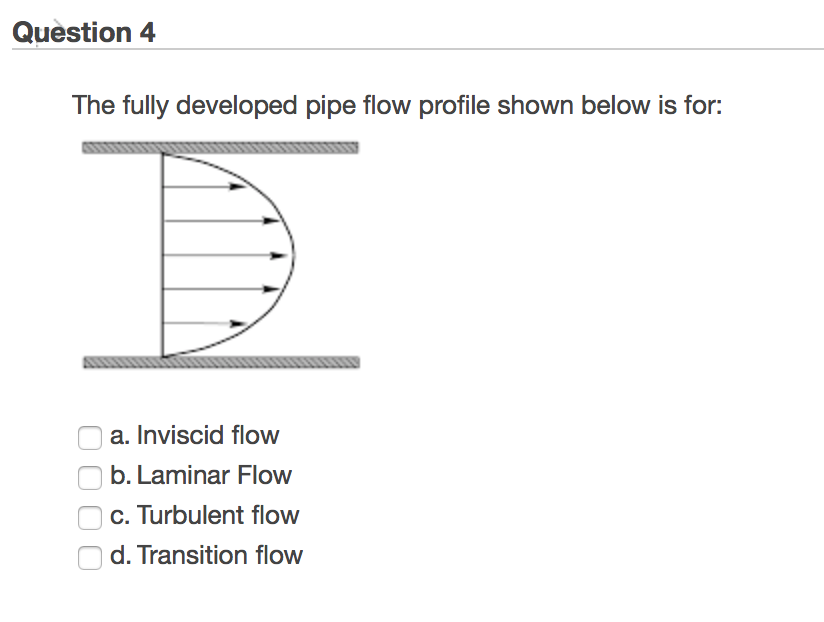Check the 'a. Inviscid flow' checkbox
The width and height of the screenshot is (824, 622).
point(89,437)
